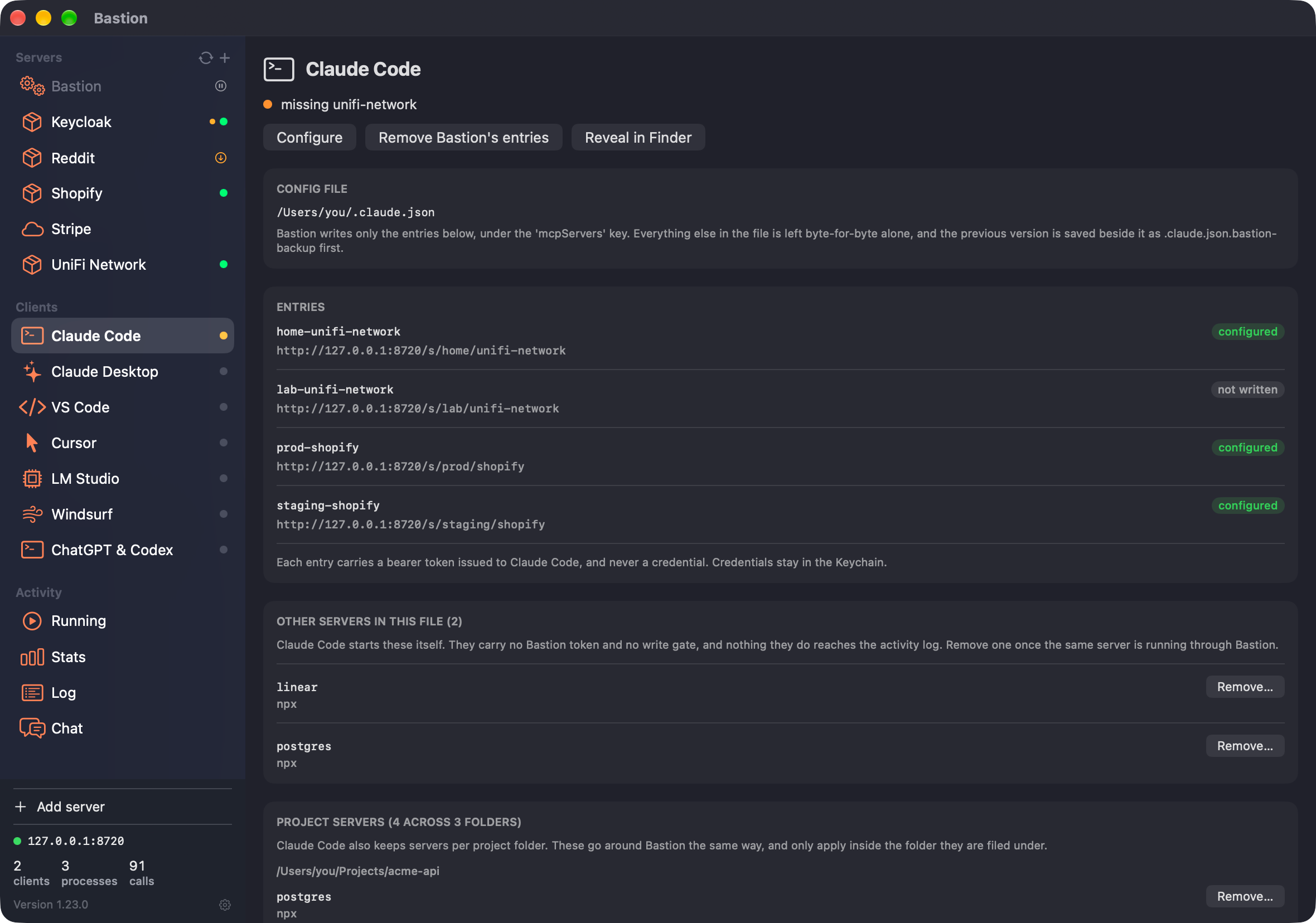
Task: Go to the Stats view
Action: (x=123, y=657)
